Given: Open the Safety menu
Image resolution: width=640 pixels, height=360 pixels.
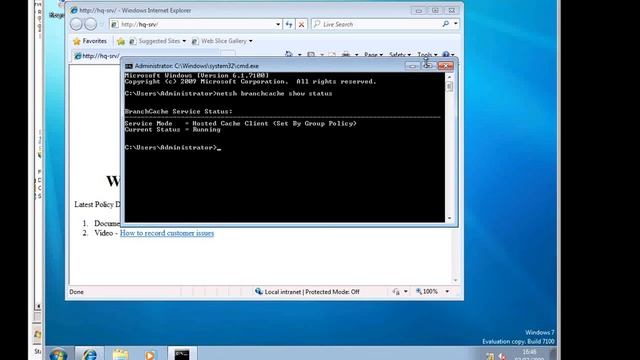Looking at the screenshot, I should [x=400, y=55].
